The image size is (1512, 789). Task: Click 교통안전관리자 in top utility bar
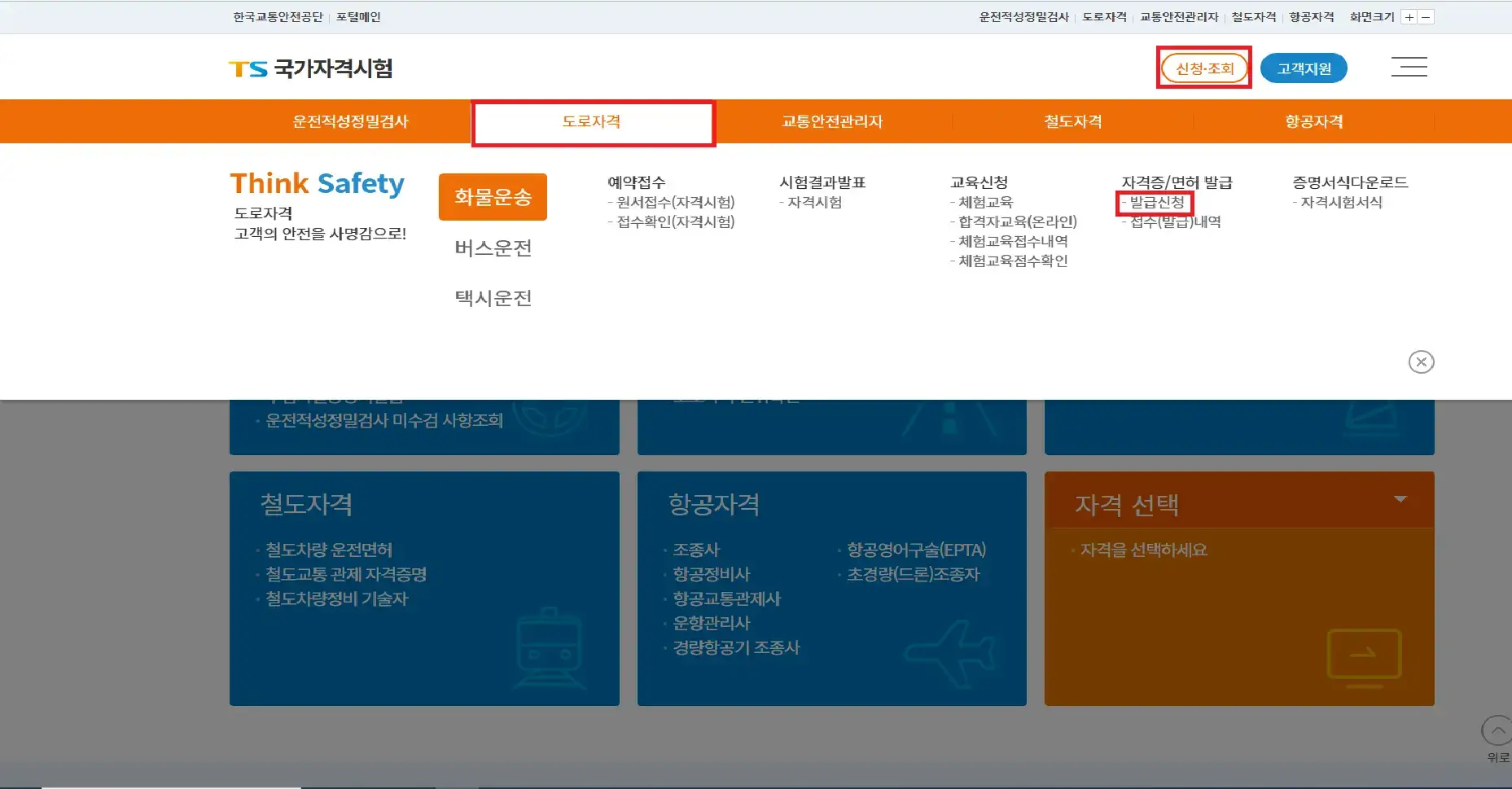[x=1179, y=17]
